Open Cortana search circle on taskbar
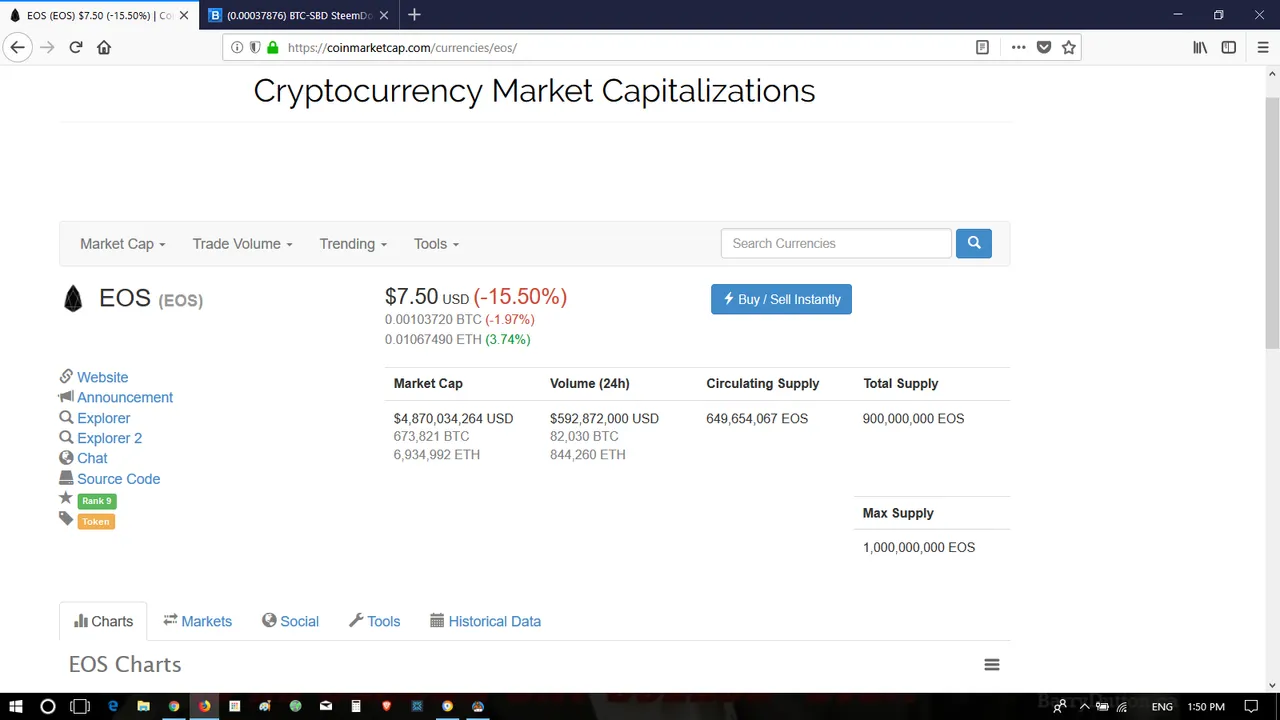 [x=47, y=706]
